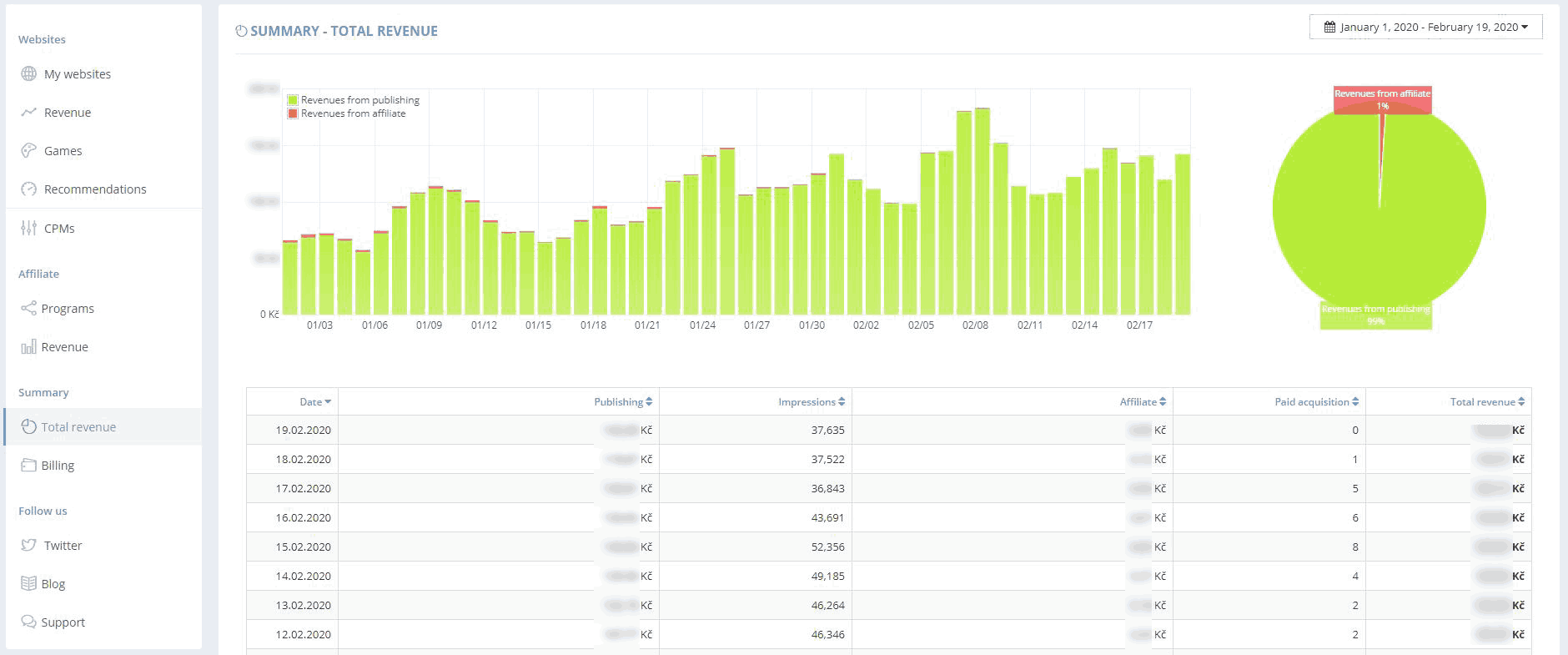Click the line chart icon beside Websites Revenue
This screenshot has height=655, width=1568.
pyautogui.click(x=28, y=112)
